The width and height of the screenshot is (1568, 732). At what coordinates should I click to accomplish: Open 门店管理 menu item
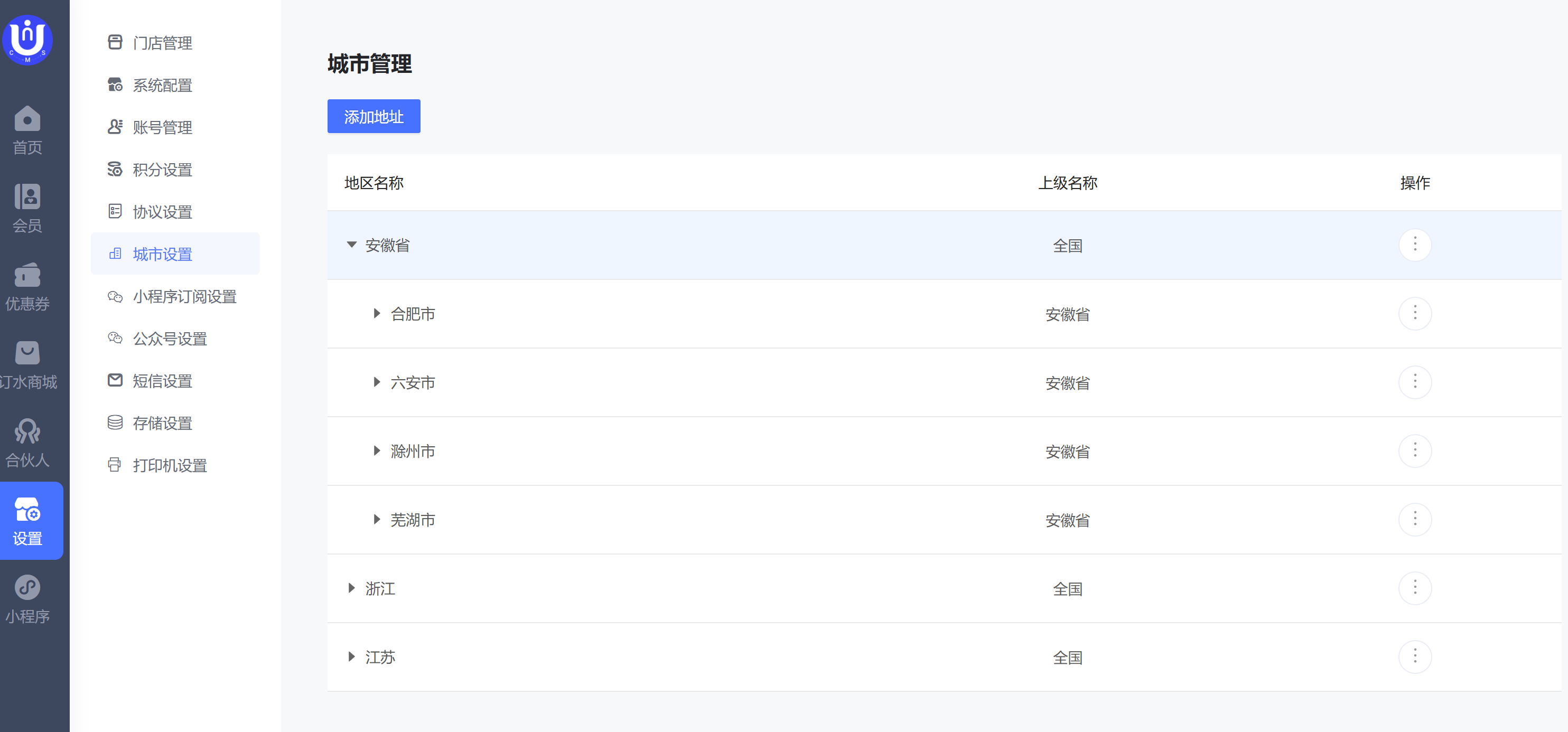coord(162,43)
